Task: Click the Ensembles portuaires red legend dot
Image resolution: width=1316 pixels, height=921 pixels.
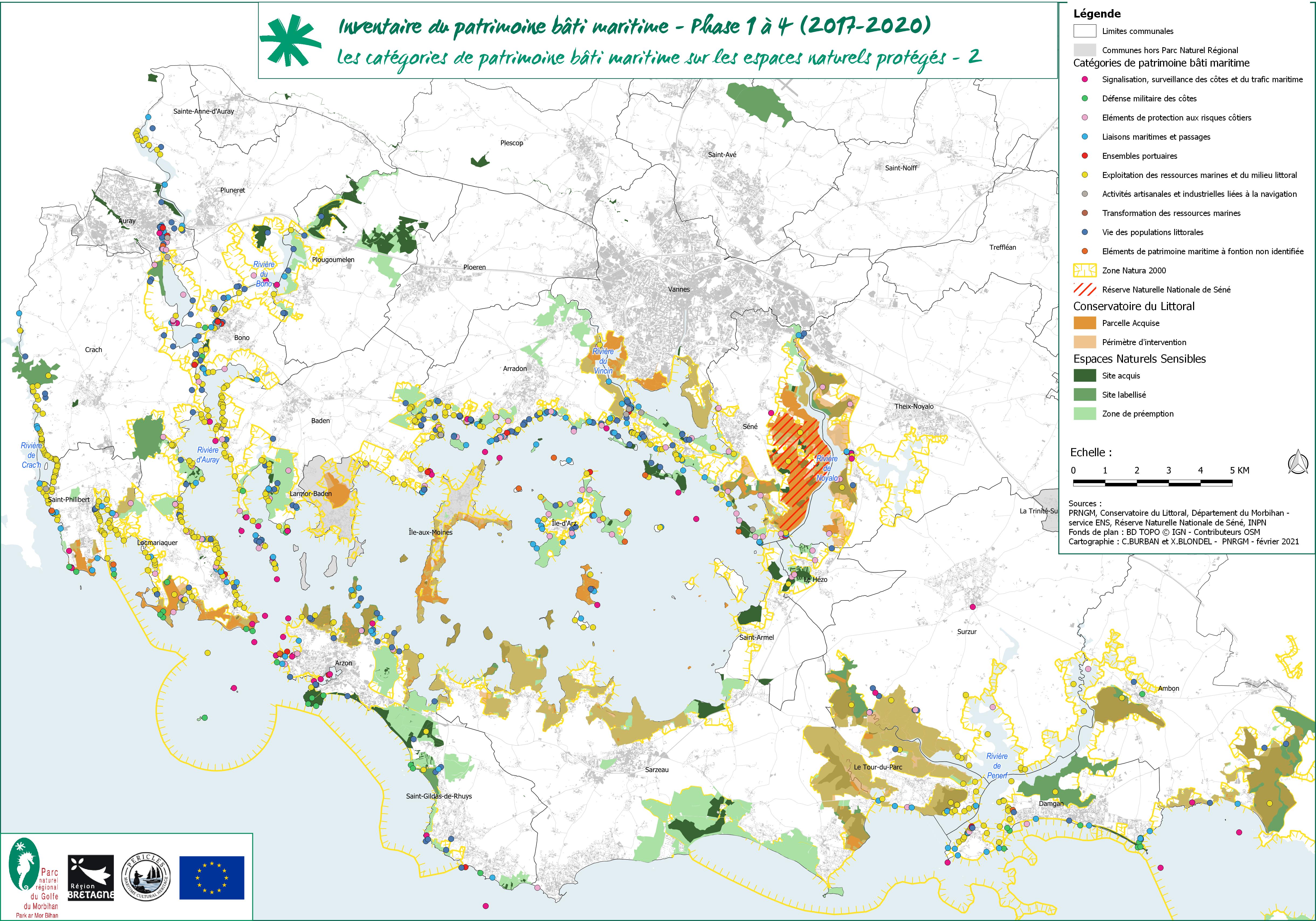Action: [1084, 156]
